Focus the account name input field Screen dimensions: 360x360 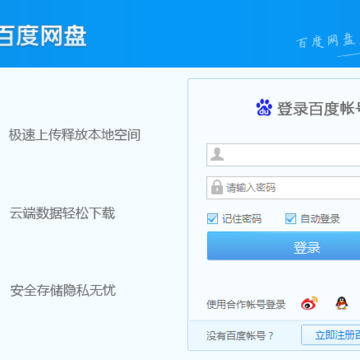(x=283, y=155)
